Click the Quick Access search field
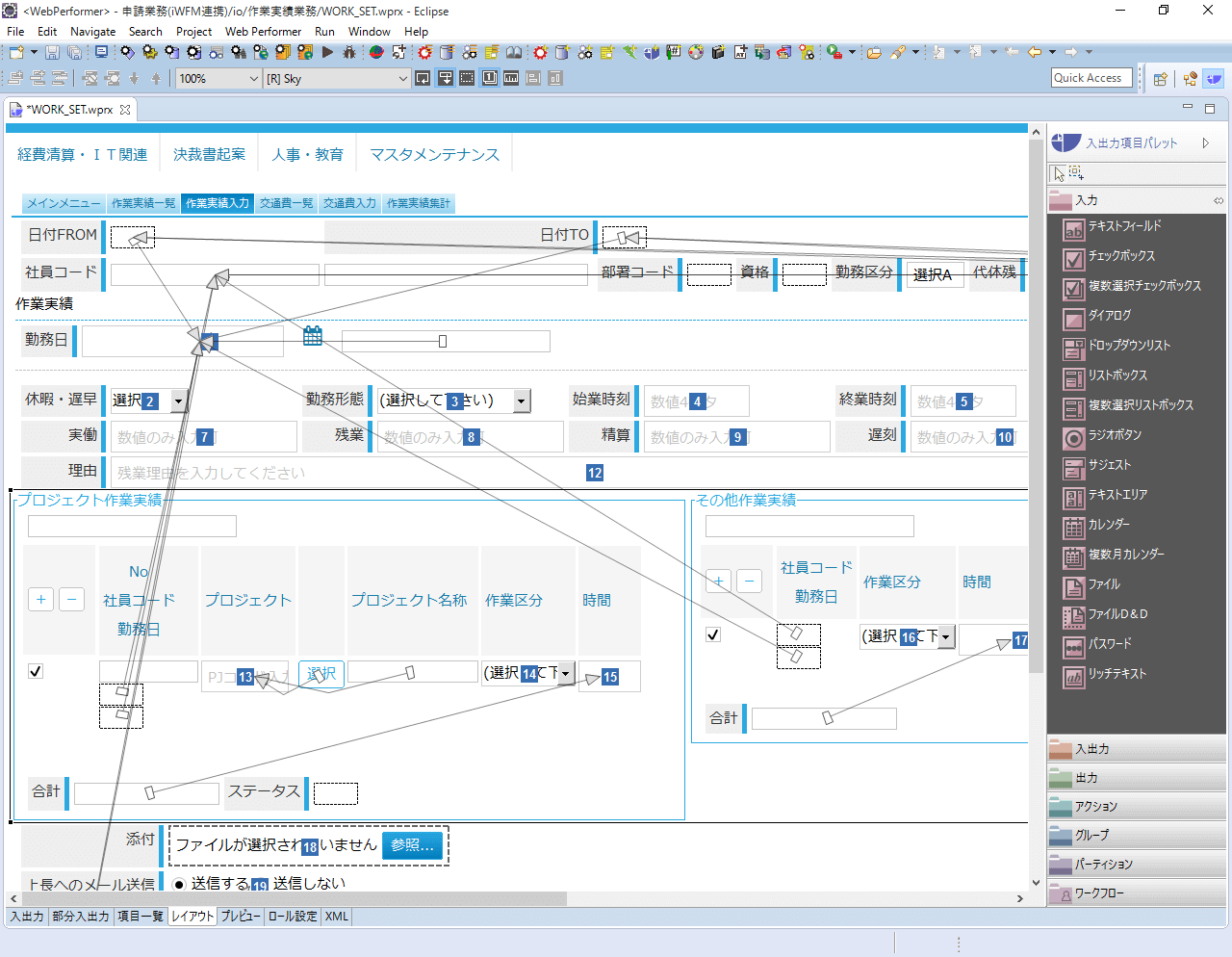The image size is (1232, 957). 1091,78
